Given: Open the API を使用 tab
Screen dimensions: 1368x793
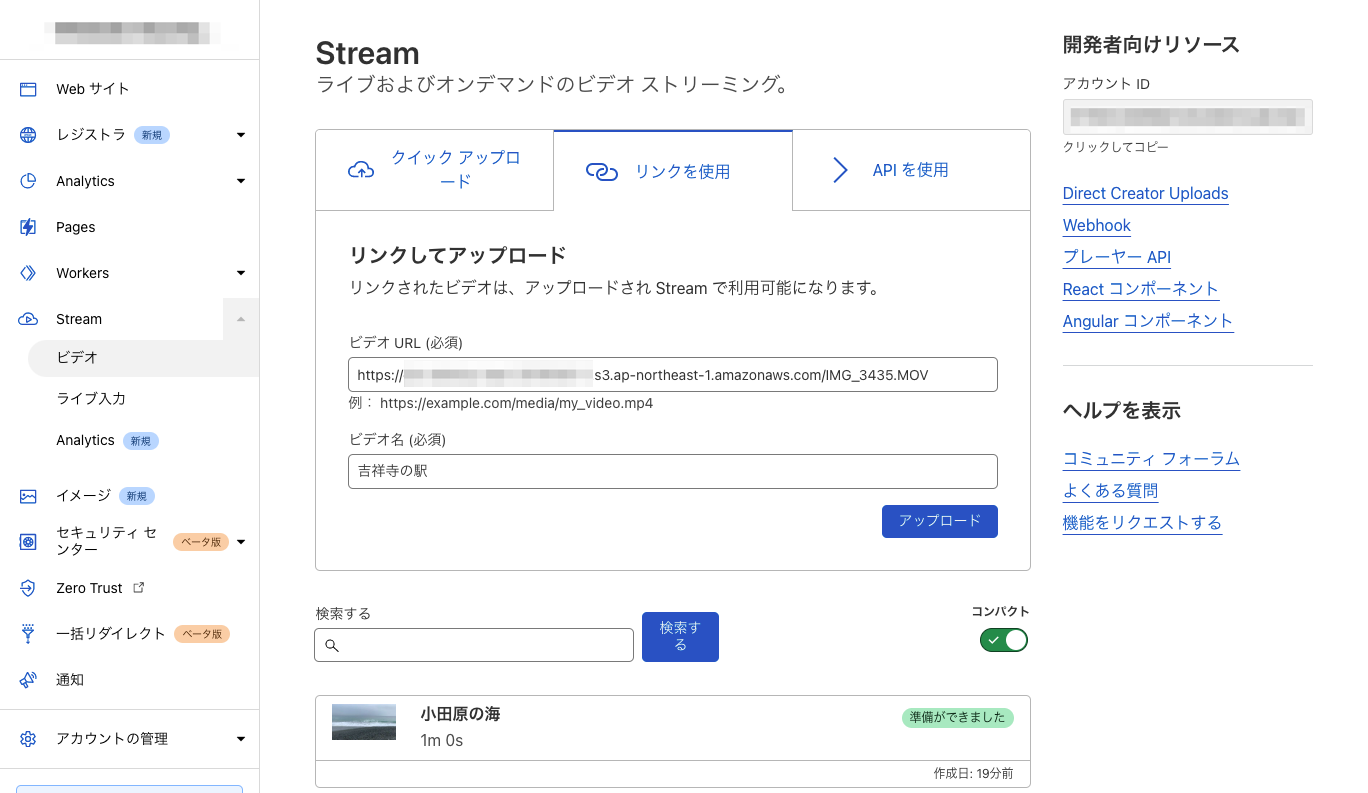Looking at the screenshot, I should coord(911,170).
